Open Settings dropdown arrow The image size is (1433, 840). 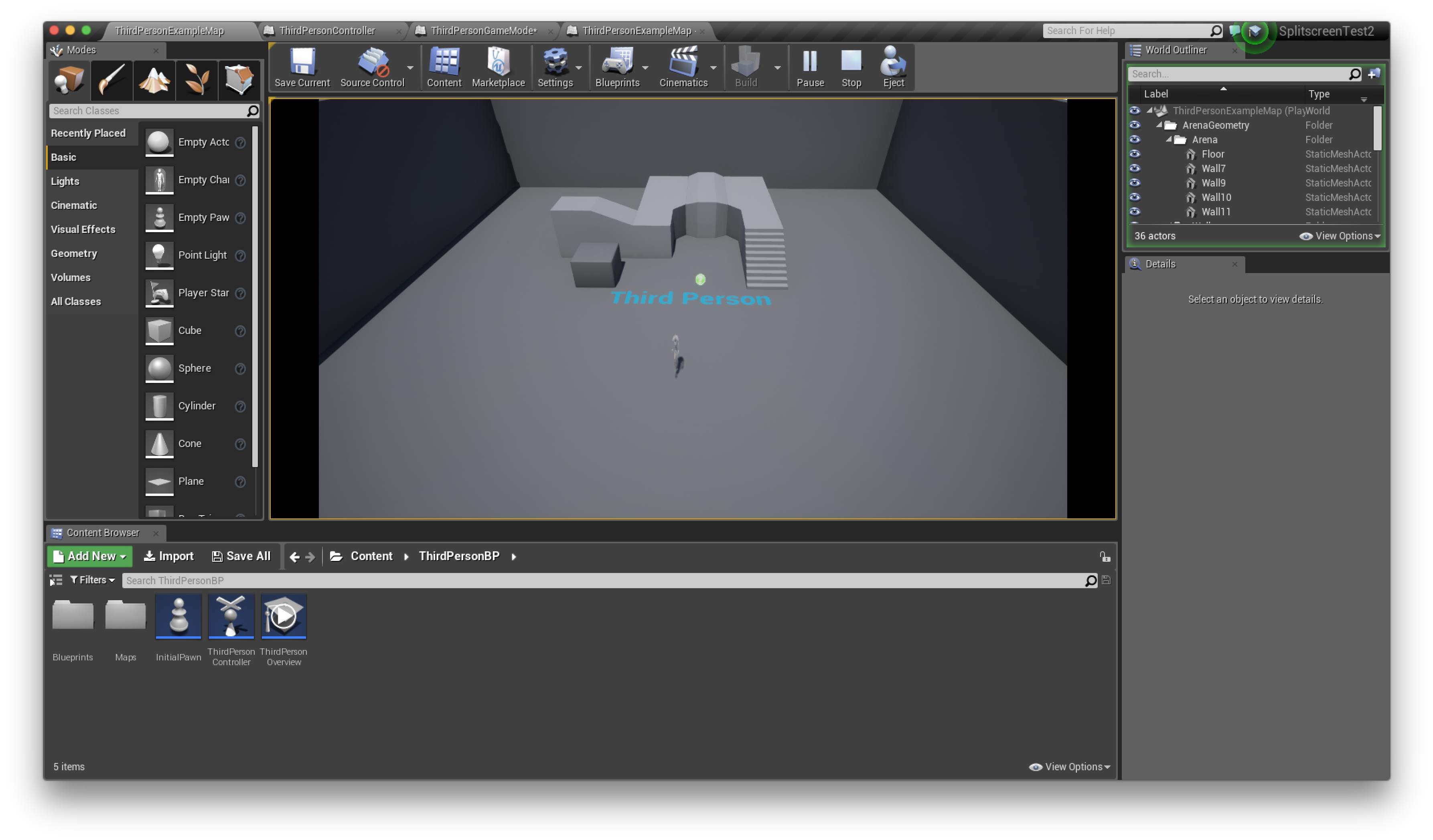coord(579,68)
